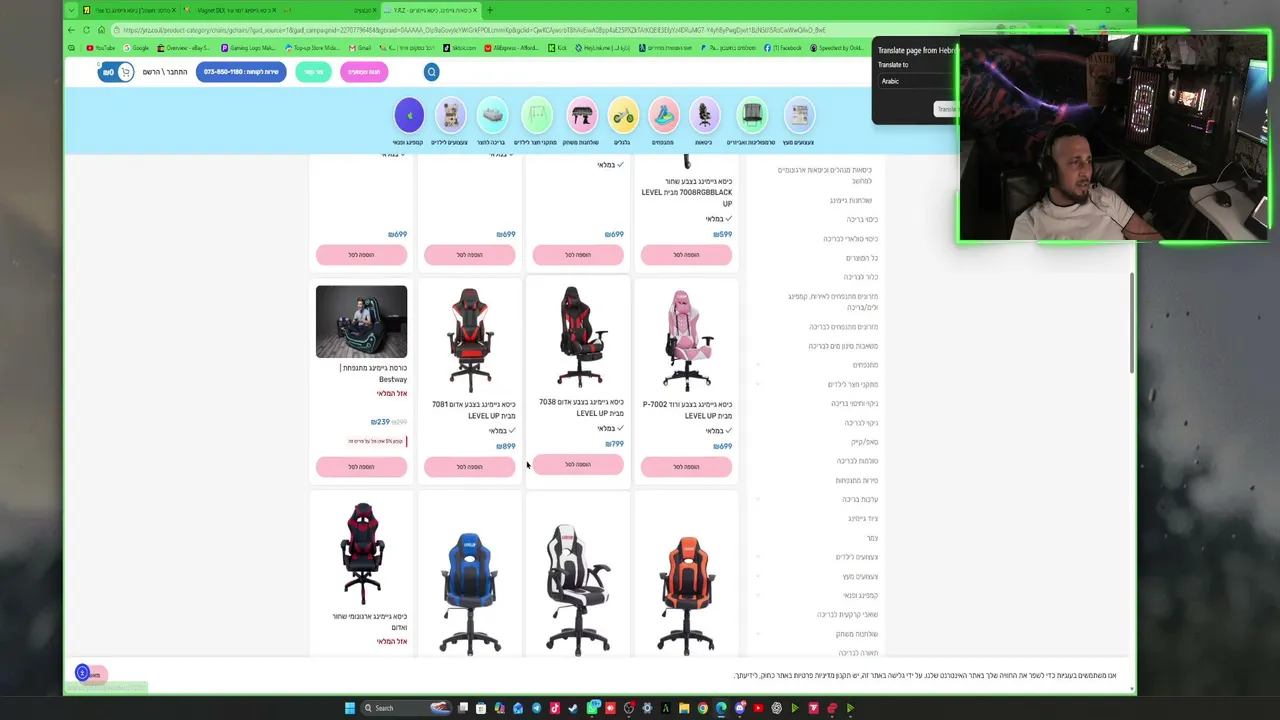The image size is (1280, 720).
Task: Open YouTube icon in the taskbar
Action: pyautogui.click(x=758, y=708)
